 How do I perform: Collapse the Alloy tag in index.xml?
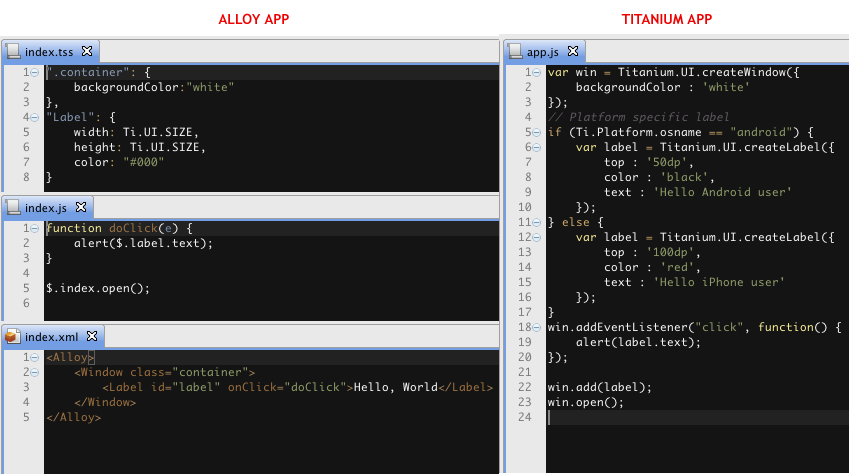click(x=35, y=358)
